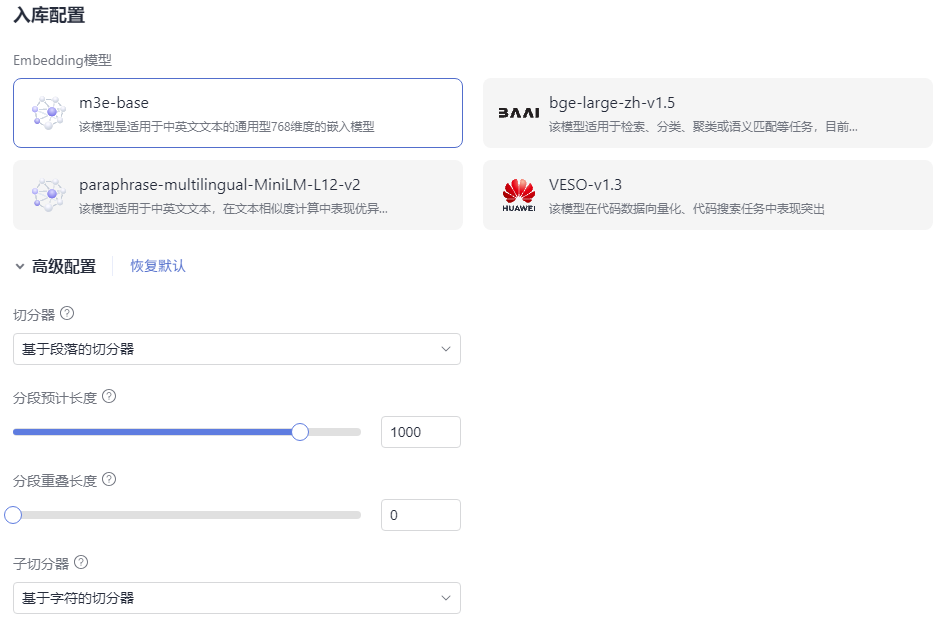Click the 分段预计长度 input showing 1000
The width and height of the screenshot is (939, 627).
click(x=420, y=432)
